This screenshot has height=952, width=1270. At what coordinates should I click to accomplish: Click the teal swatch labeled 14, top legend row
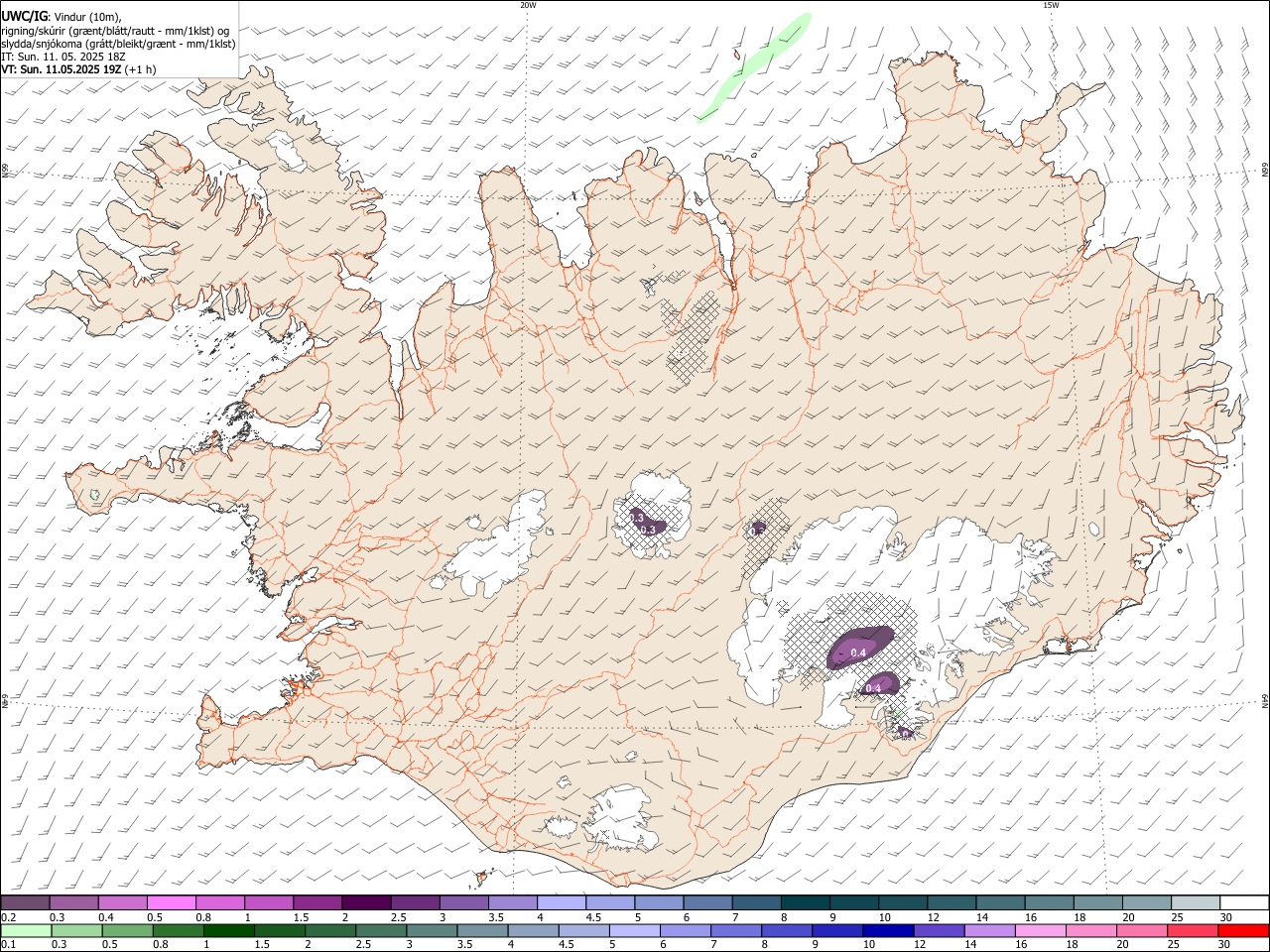(x=999, y=902)
